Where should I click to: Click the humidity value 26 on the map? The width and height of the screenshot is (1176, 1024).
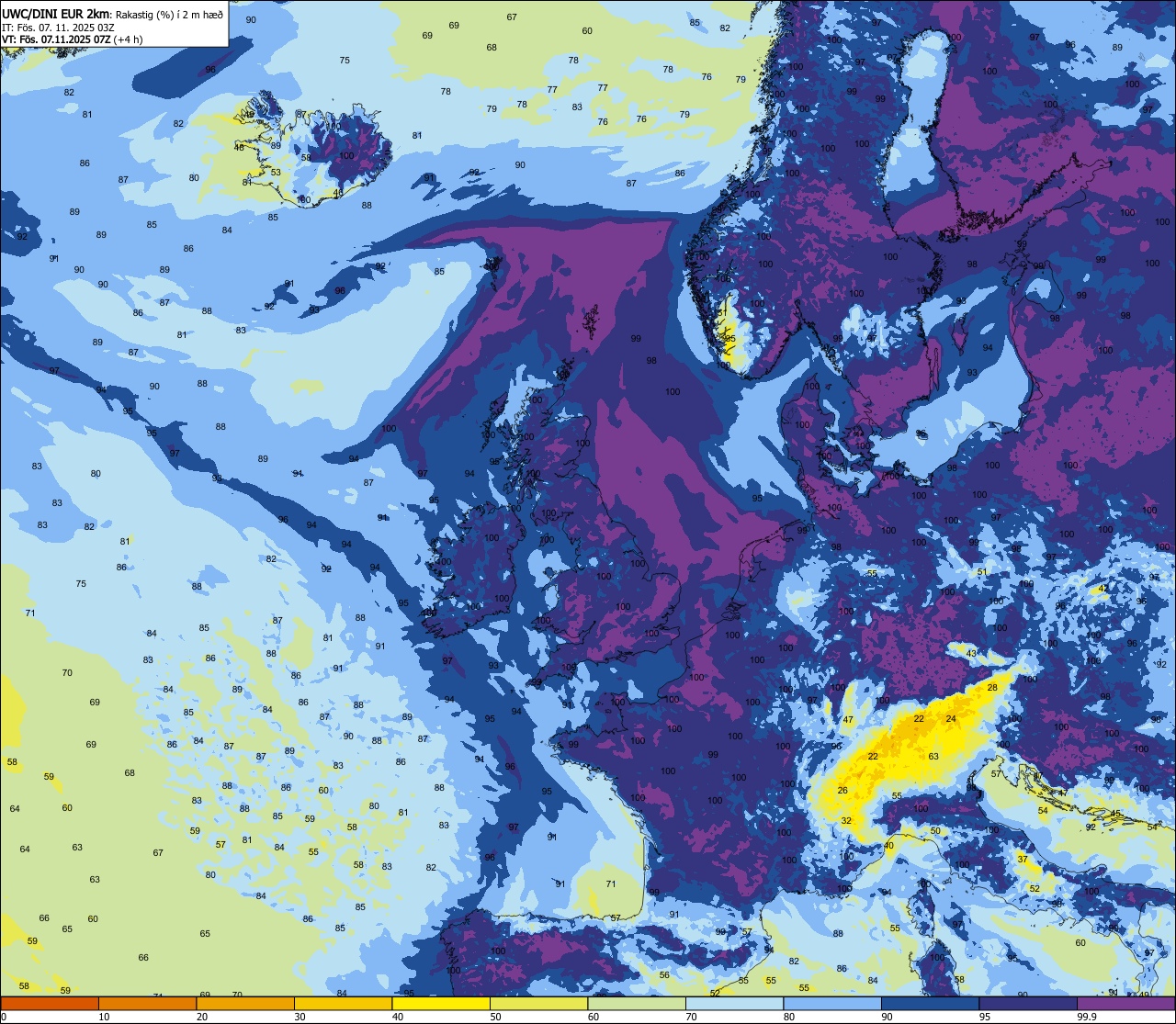click(x=842, y=791)
